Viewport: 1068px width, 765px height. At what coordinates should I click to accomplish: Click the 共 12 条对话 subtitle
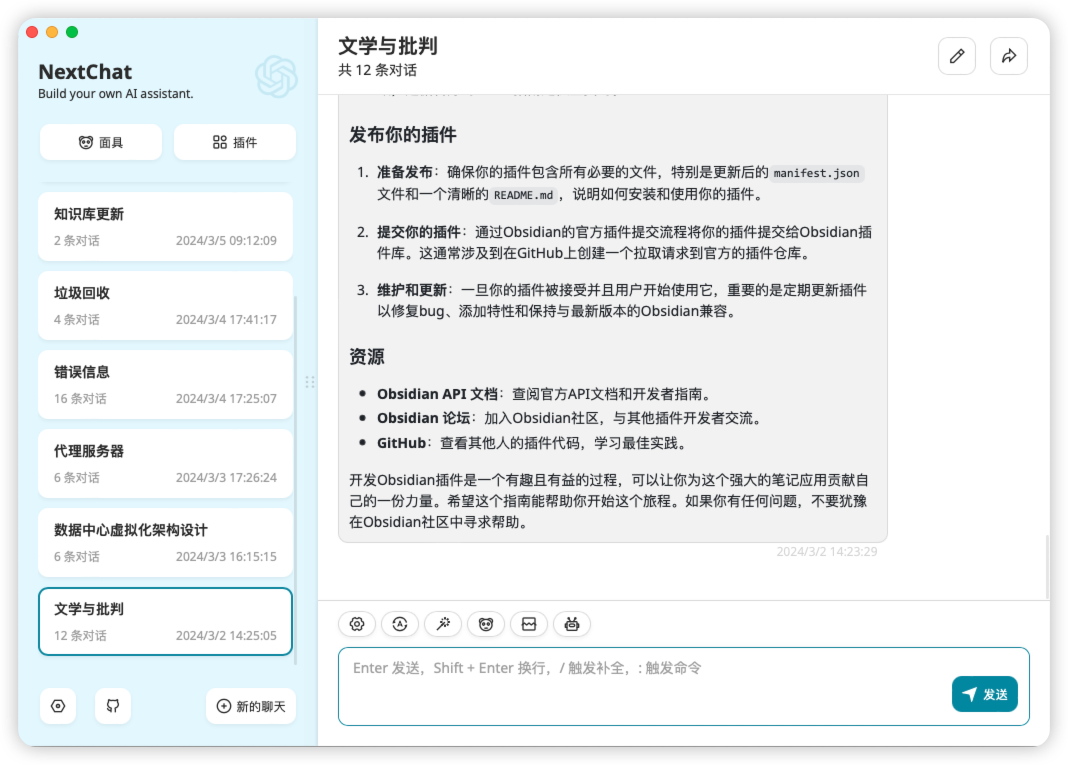pos(377,70)
